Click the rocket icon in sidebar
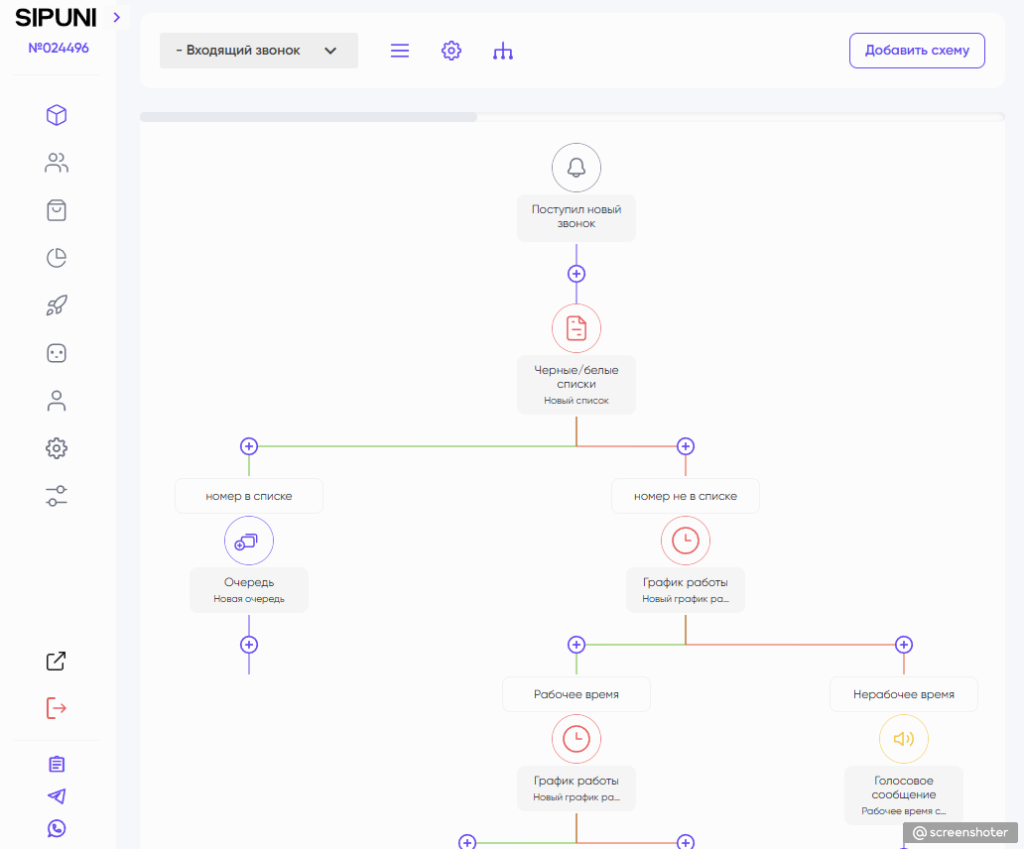This screenshot has height=849, width=1024. [57, 306]
